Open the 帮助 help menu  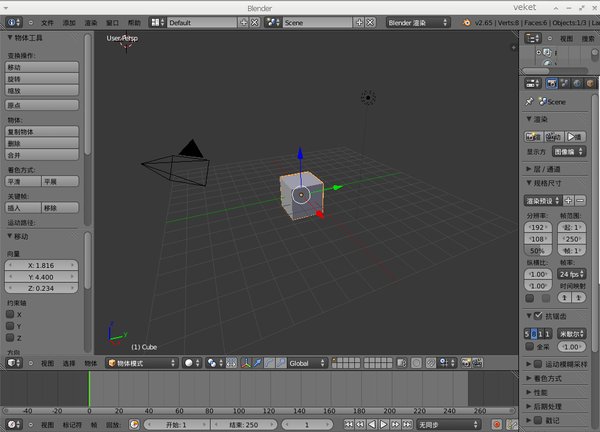click(x=134, y=21)
